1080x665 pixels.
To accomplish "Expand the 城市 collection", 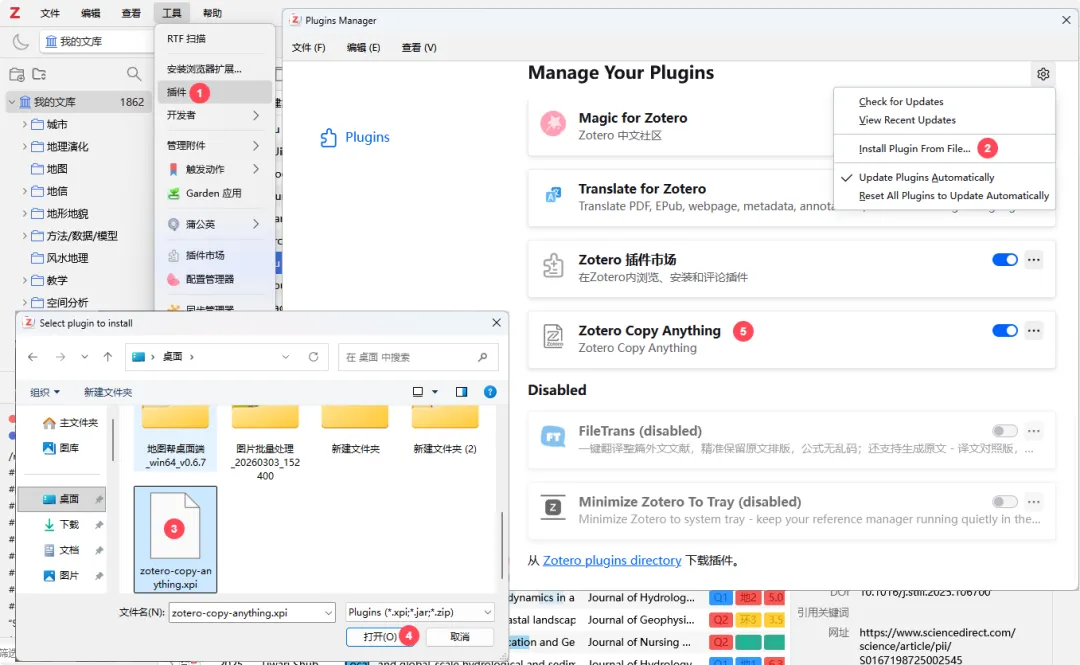I will [x=25, y=124].
